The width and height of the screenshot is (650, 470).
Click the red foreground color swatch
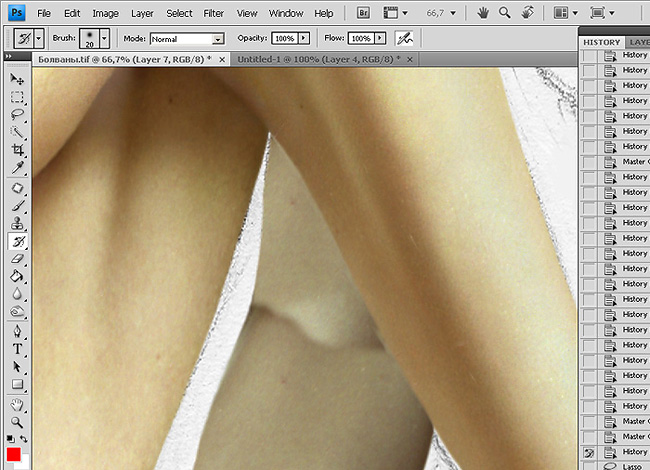[13, 455]
